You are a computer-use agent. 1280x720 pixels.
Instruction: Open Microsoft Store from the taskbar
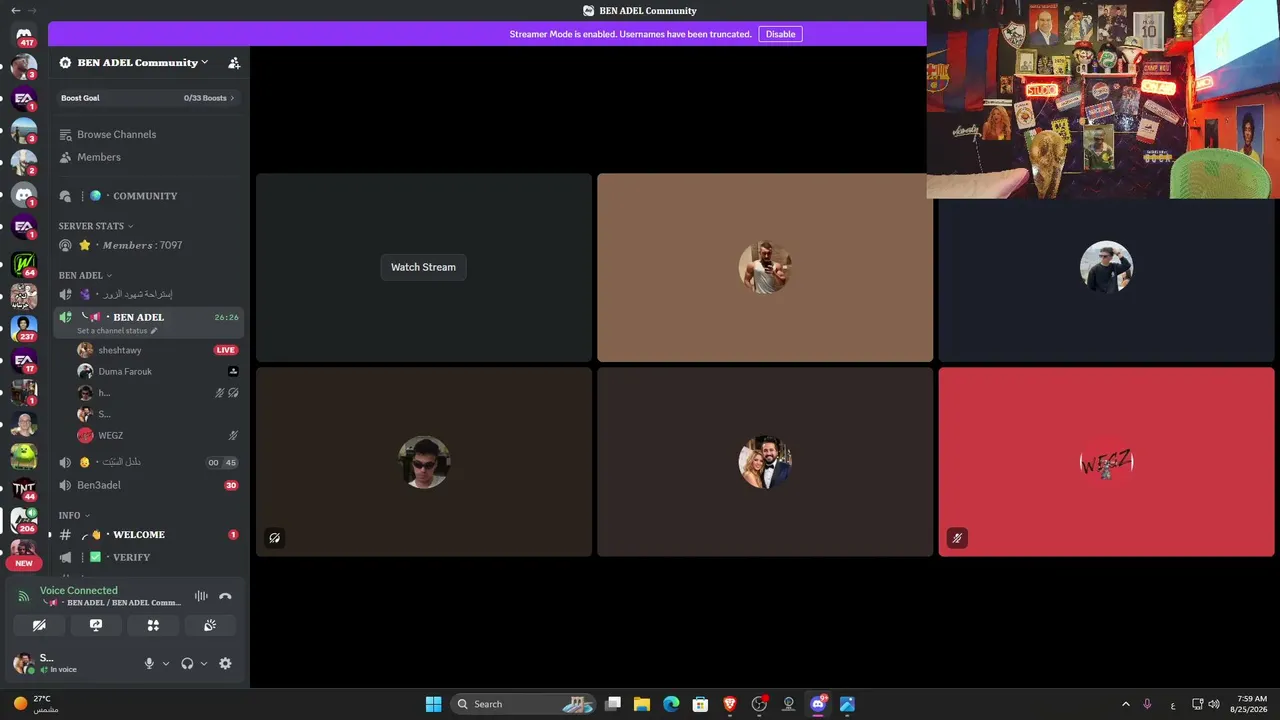pos(701,704)
